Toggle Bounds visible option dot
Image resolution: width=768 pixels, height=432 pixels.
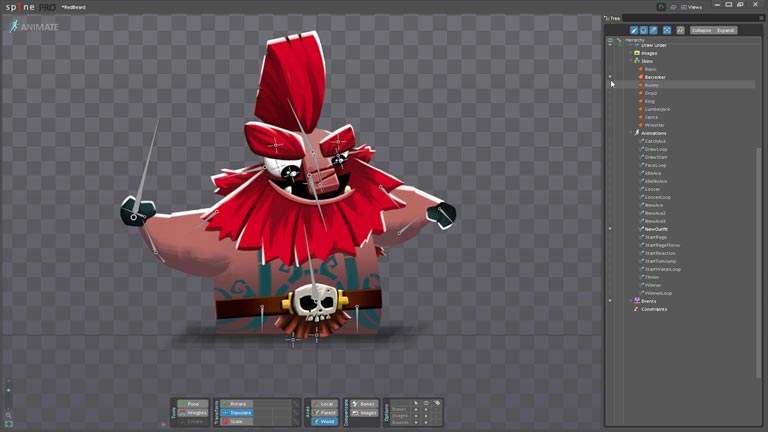tap(426, 422)
